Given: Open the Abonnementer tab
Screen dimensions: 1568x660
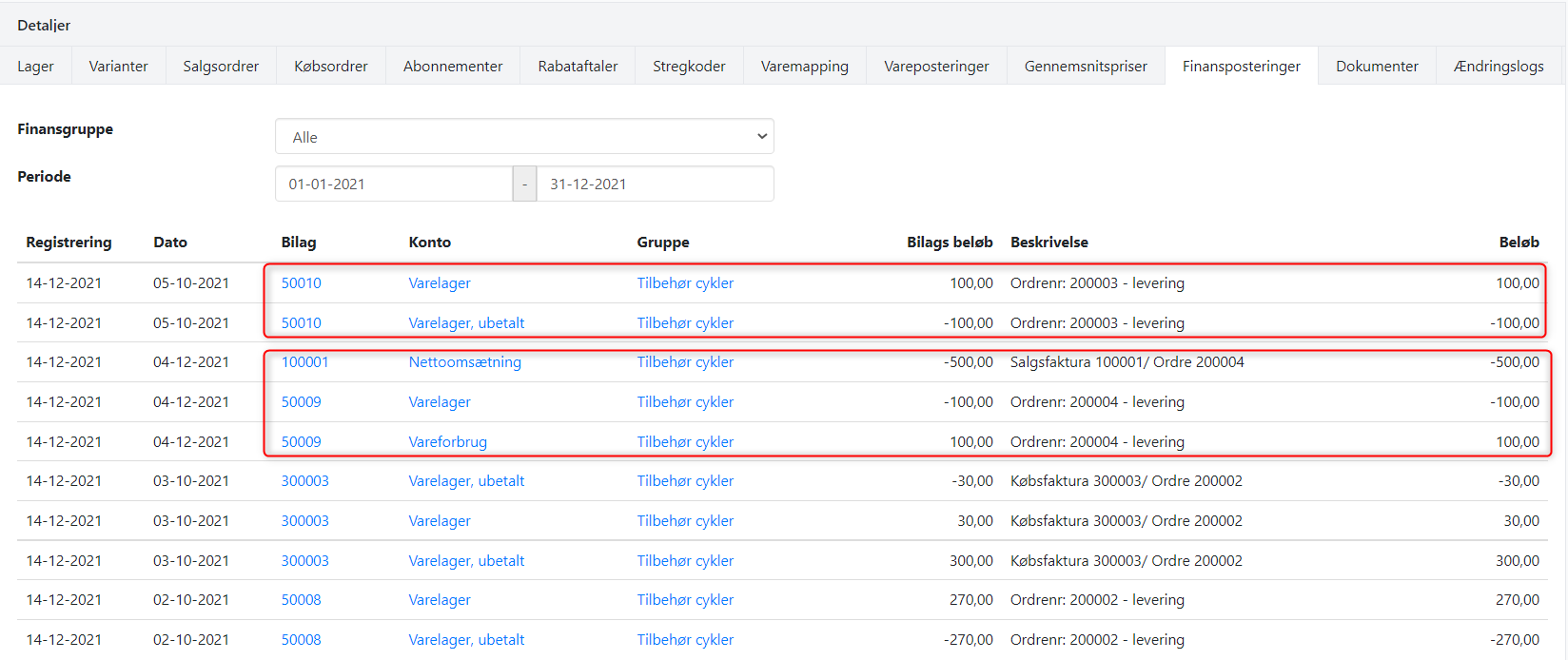Looking at the screenshot, I should 453,67.
